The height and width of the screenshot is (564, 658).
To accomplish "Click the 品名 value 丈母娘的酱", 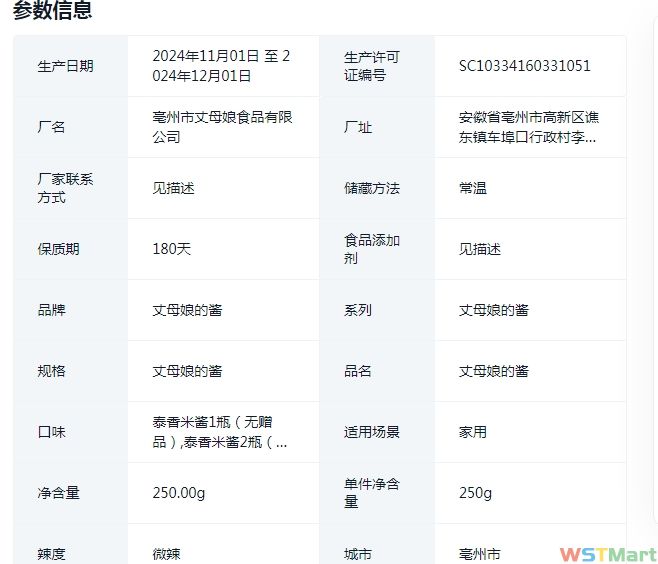I will [x=494, y=371].
